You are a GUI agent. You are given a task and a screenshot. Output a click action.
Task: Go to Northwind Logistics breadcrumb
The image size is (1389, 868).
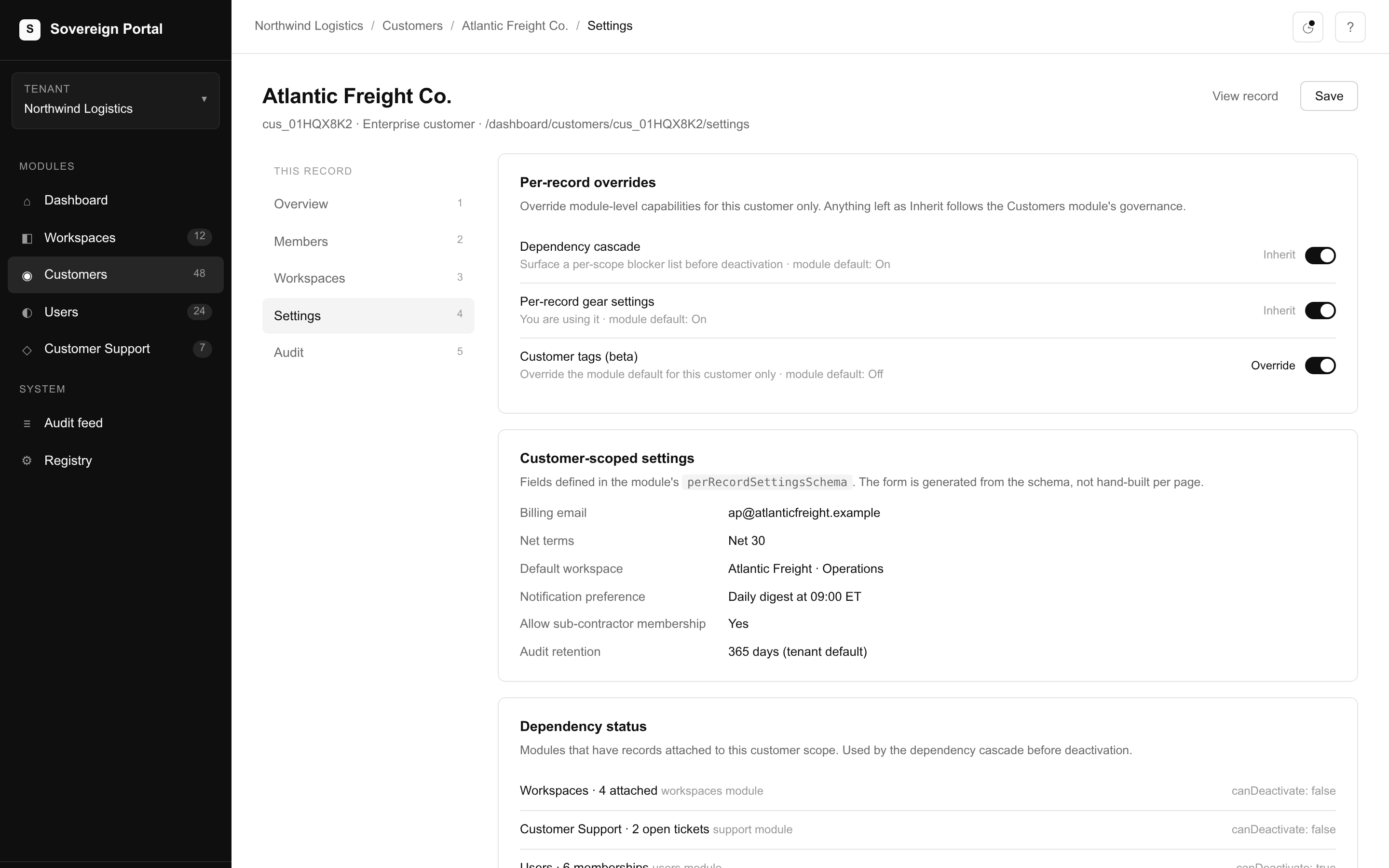pos(309,26)
